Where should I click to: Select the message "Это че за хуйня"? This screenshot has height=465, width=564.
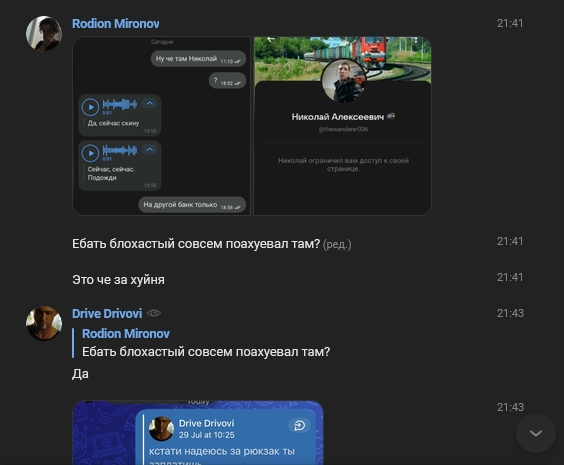(x=118, y=280)
